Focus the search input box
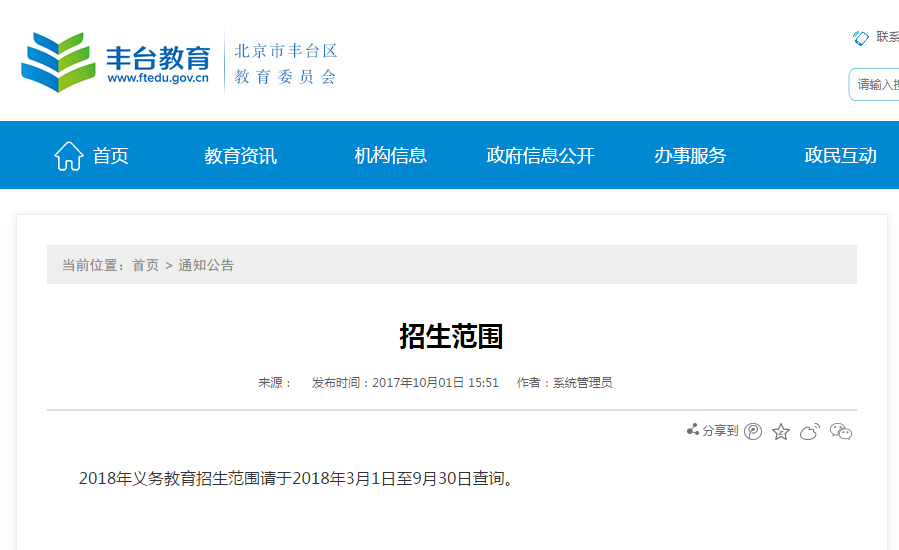 (876, 85)
